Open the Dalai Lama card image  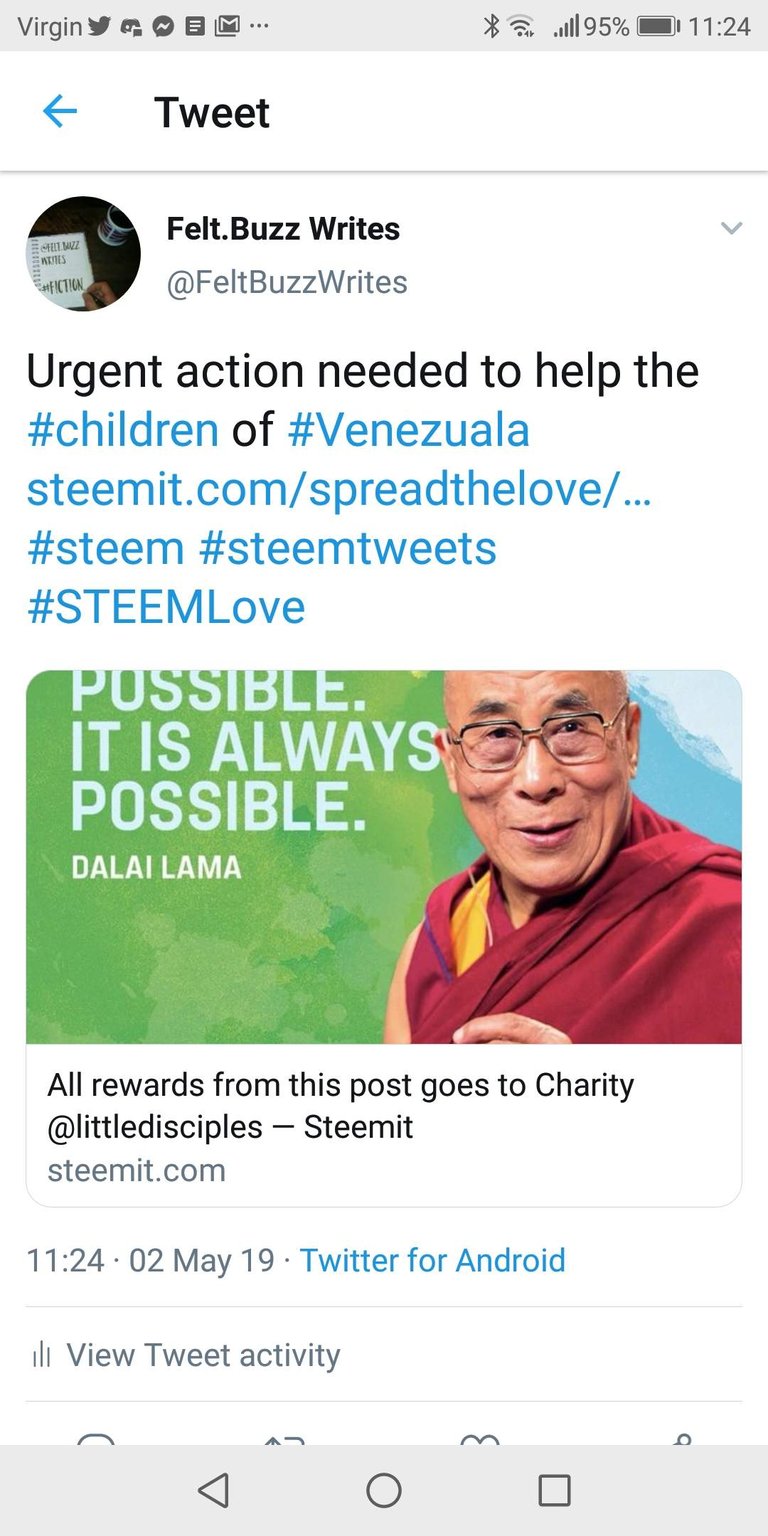pyautogui.click(x=384, y=857)
